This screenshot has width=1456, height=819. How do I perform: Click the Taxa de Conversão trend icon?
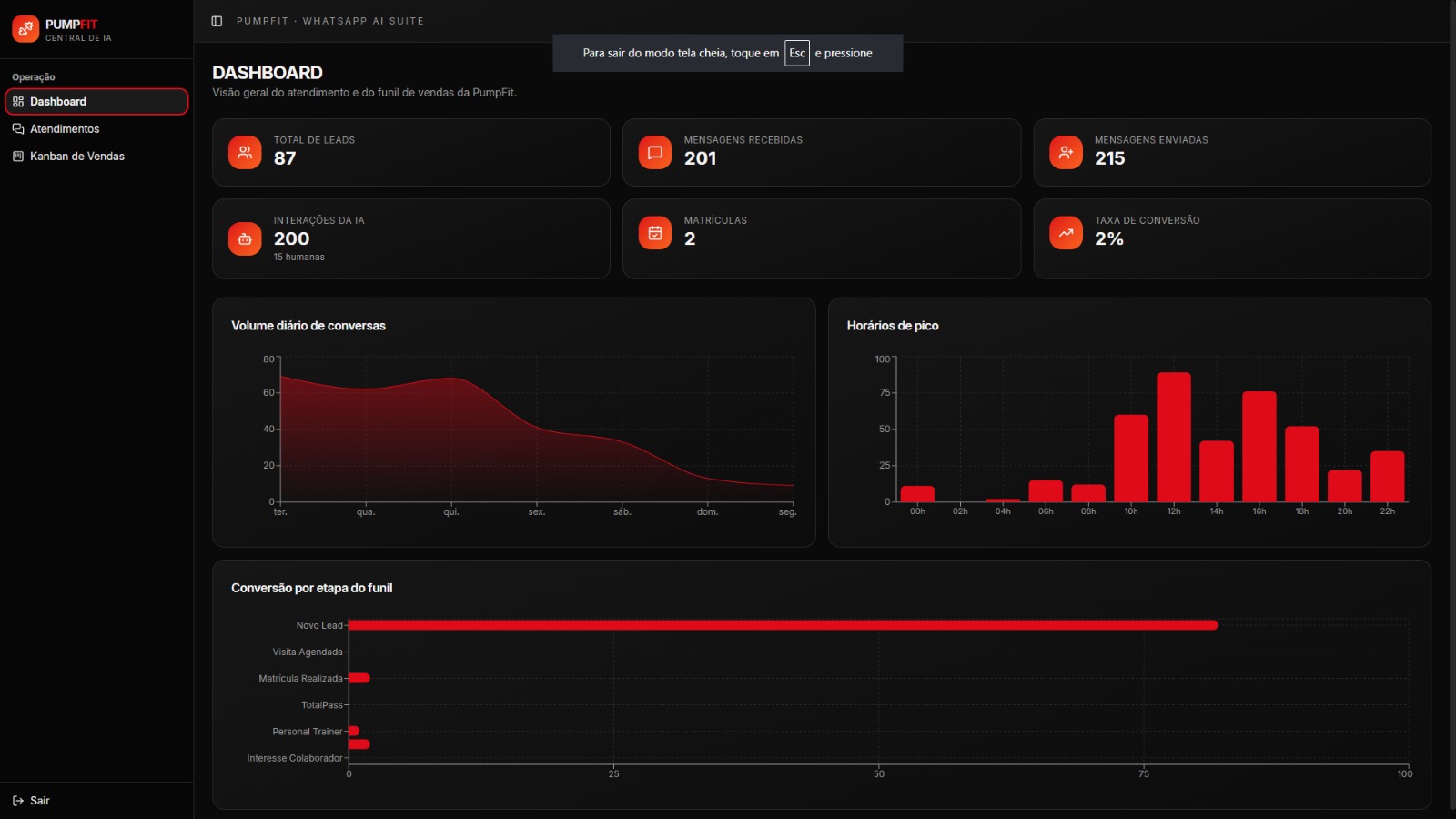pyautogui.click(x=1066, y=233)
